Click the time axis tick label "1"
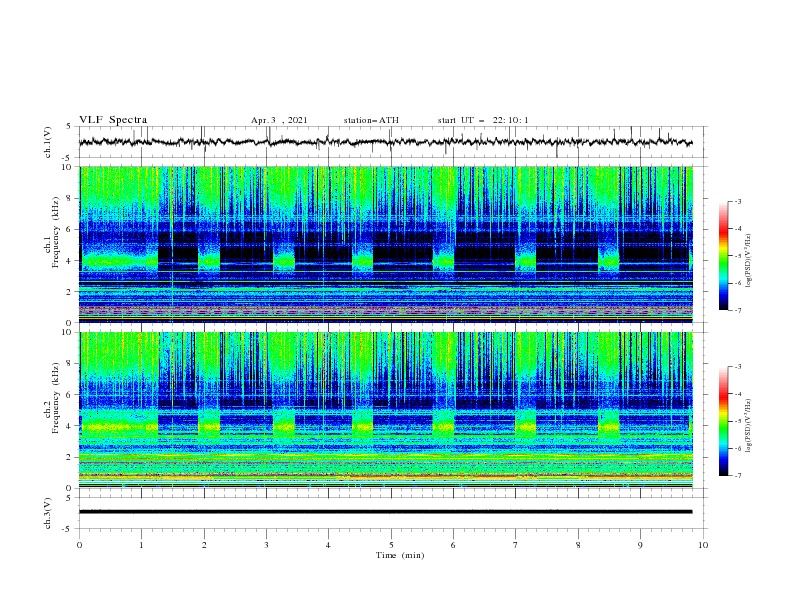The image size is (792, 612). click(x=141, y=545)
